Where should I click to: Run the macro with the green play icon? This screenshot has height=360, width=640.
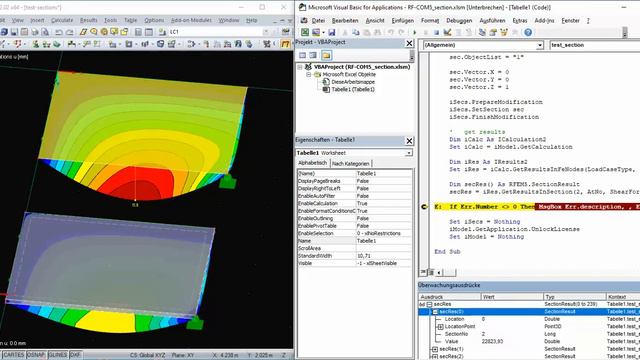pos(415,32)
